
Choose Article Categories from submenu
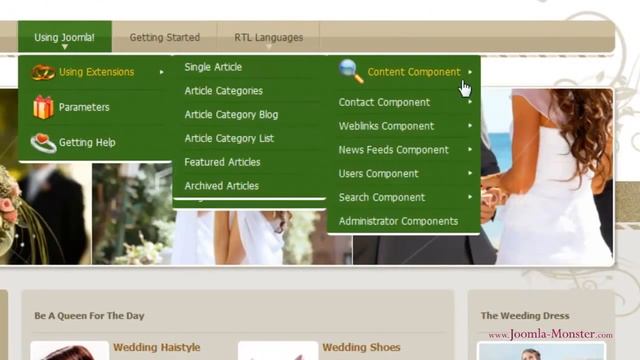tap(223, 91)
